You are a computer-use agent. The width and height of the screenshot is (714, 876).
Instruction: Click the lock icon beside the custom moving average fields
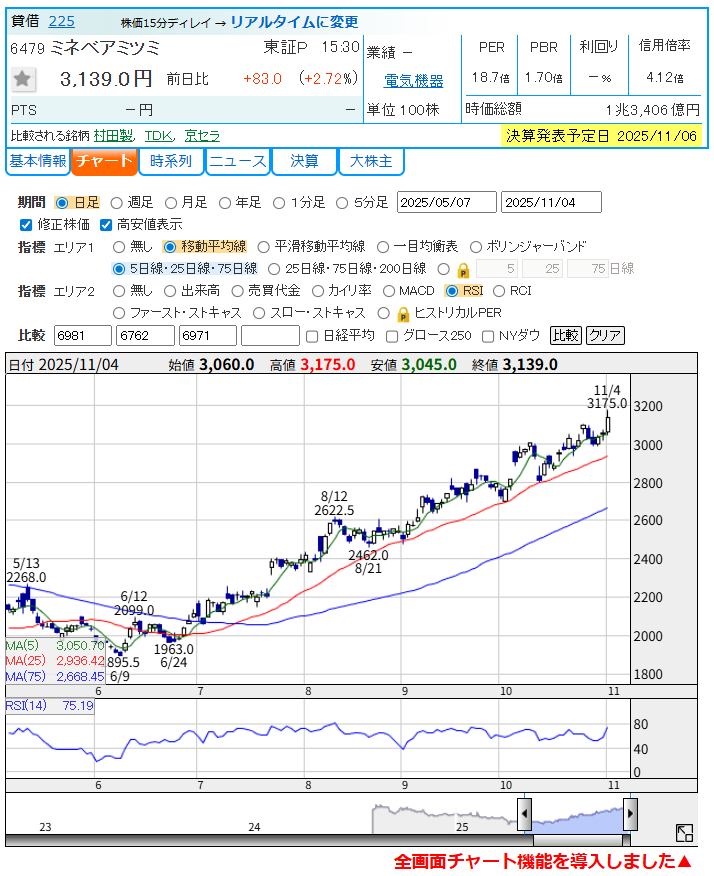(463, 269)
